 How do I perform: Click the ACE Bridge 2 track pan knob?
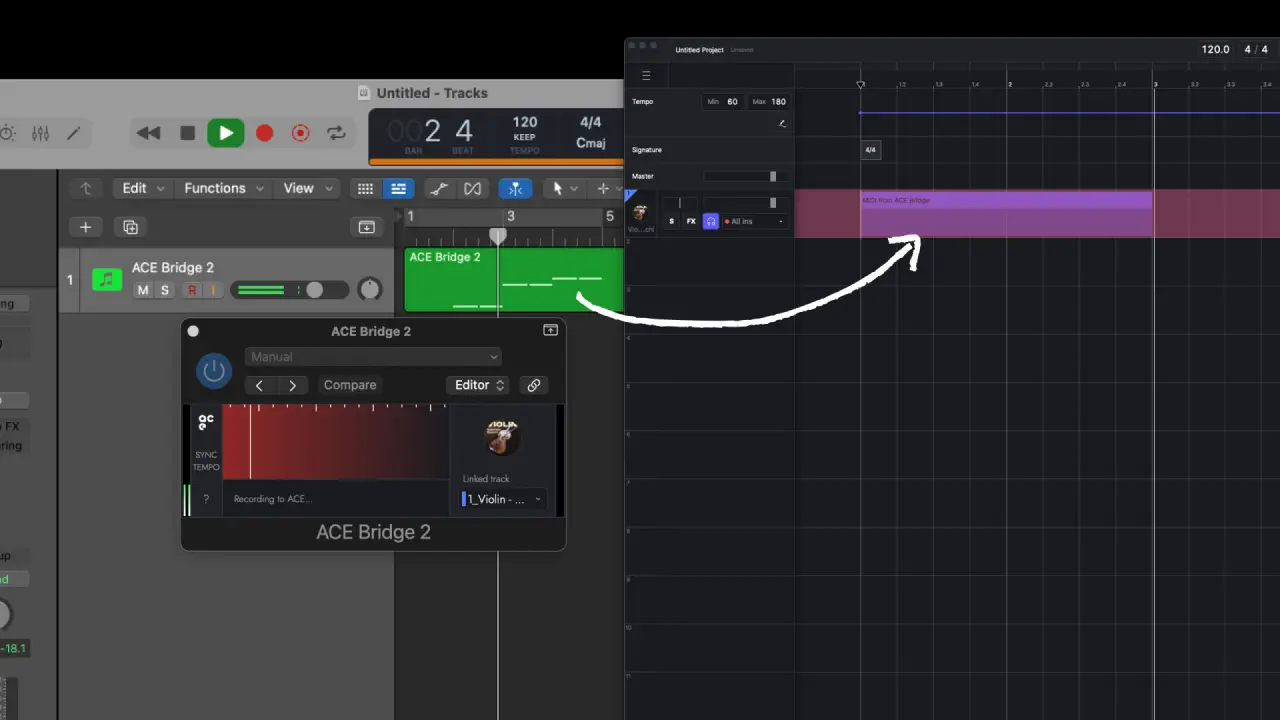pyautogui.click(x=370, y=290)
